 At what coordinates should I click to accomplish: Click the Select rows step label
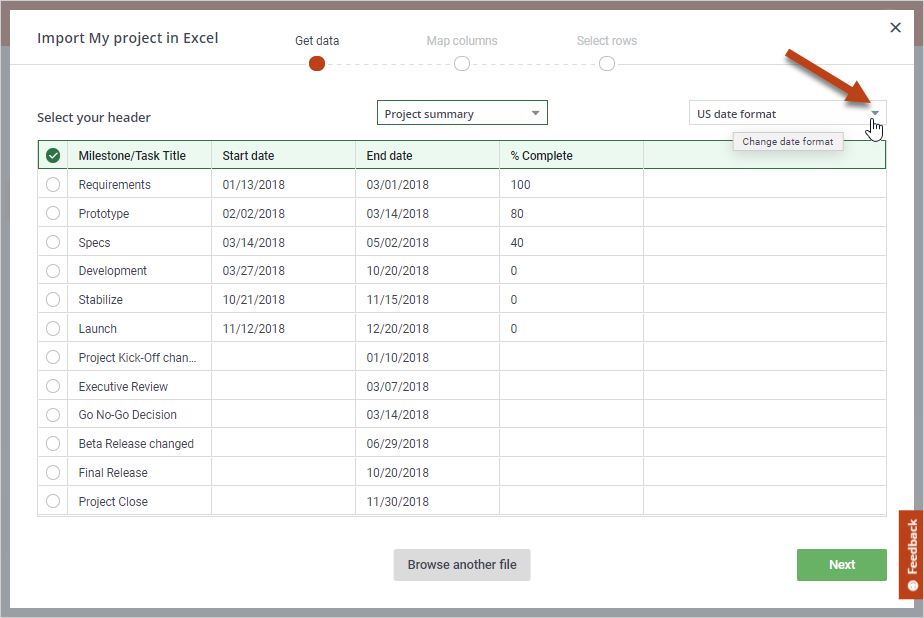607,40
